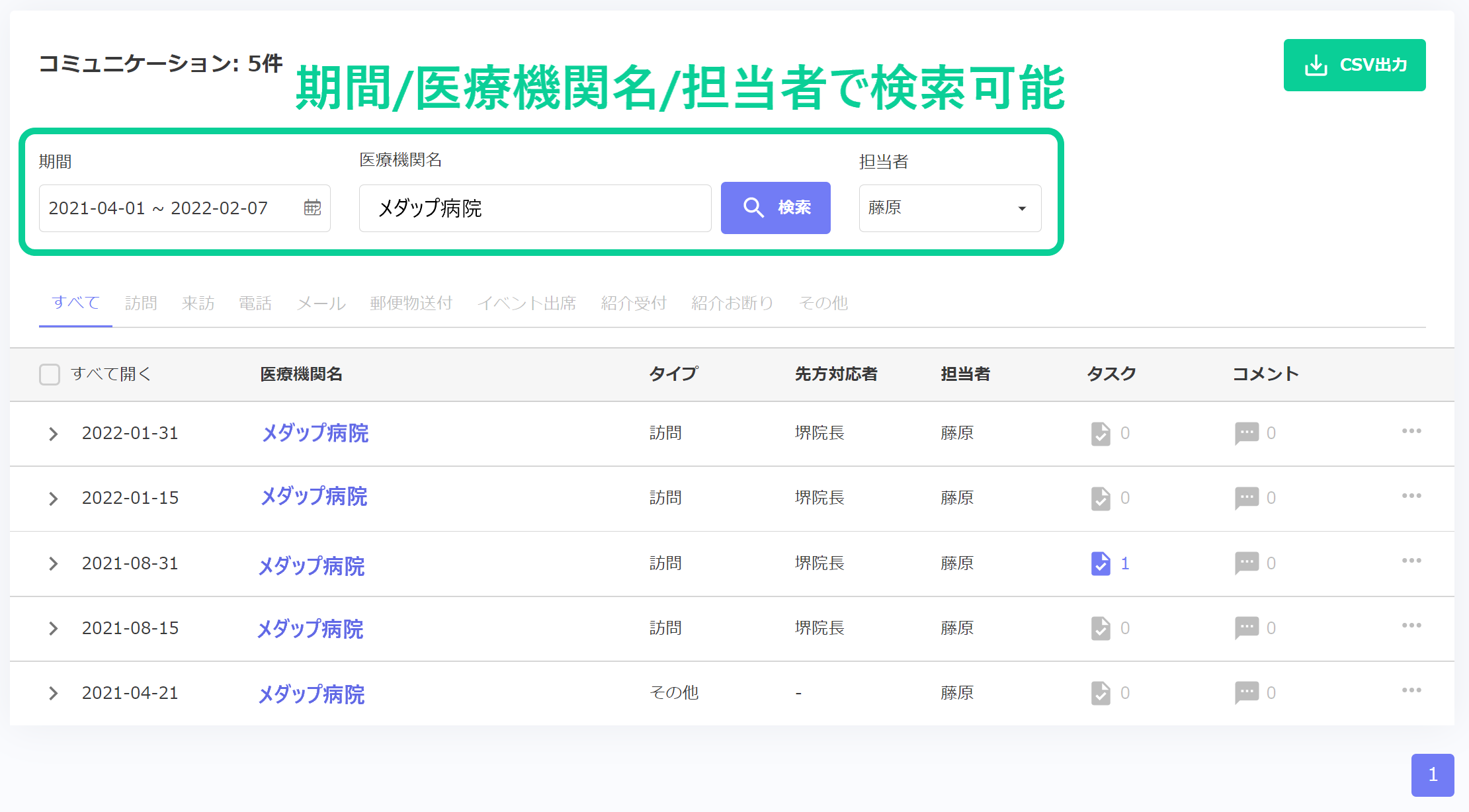Click the date 2022-01-31 cell
The height and width of the screenshot is (812, 1469).
(130, 433)
